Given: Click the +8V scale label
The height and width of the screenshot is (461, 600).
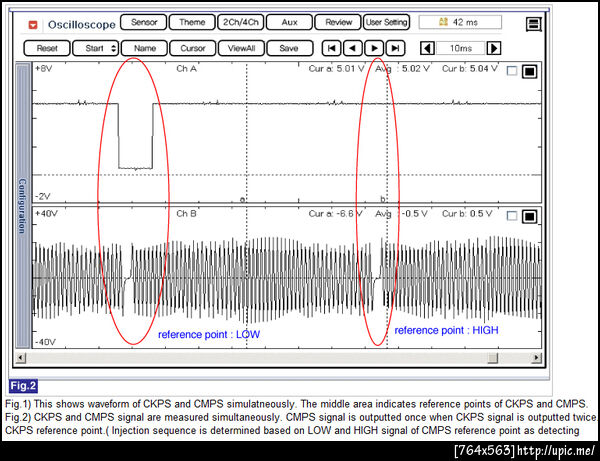Looking at the screenshot, I should coord(43,69).
